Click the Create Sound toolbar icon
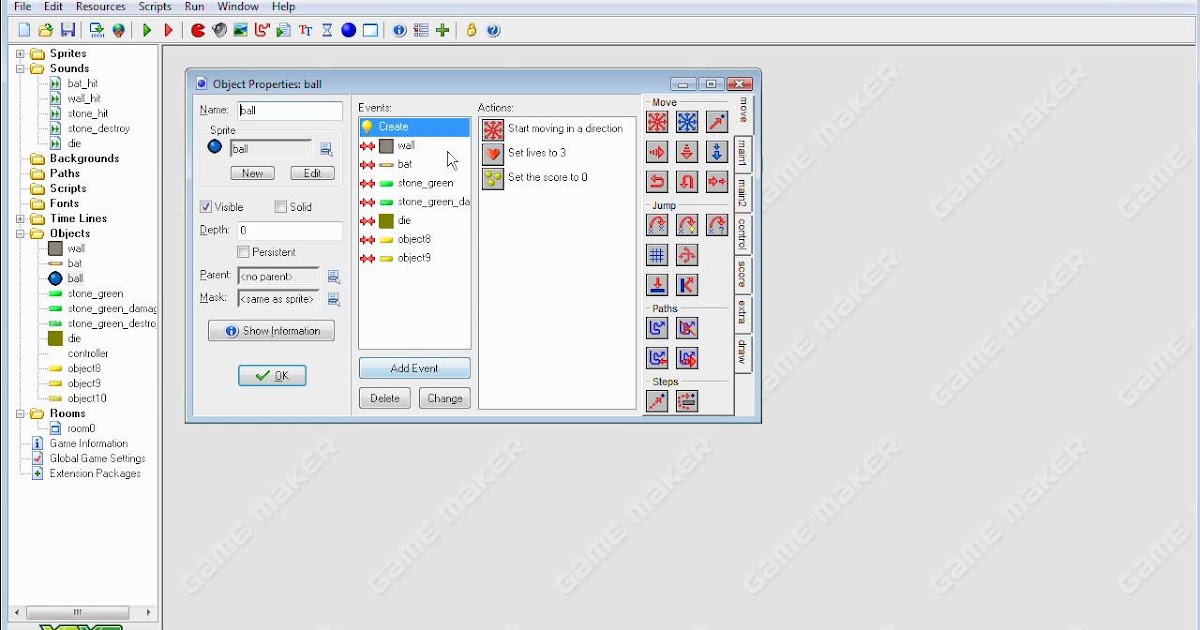Screen dimensions: 1200x630 point(220,30)
